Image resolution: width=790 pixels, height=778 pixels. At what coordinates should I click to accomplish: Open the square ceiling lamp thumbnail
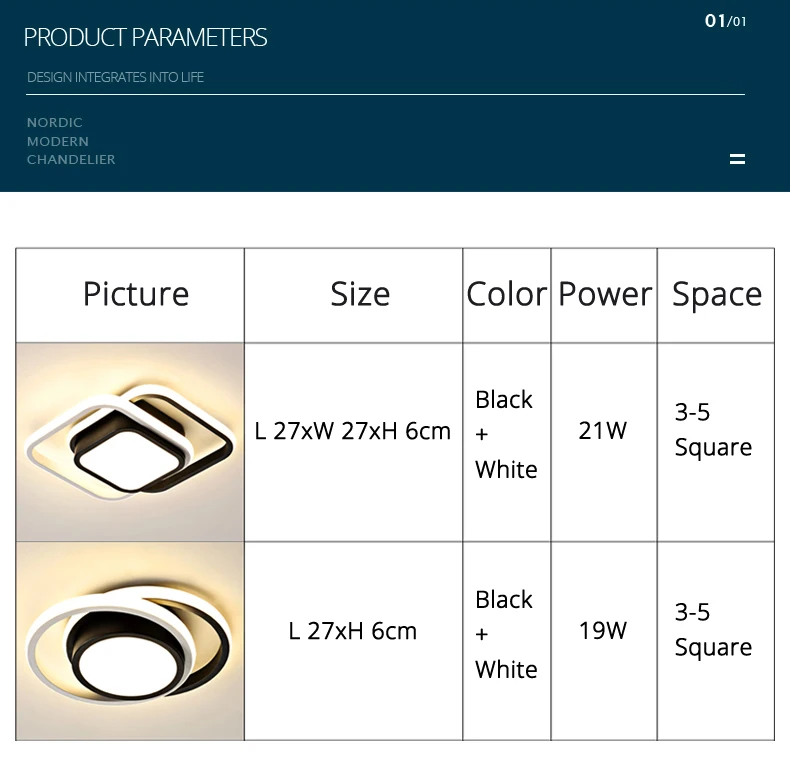(130, 442)
